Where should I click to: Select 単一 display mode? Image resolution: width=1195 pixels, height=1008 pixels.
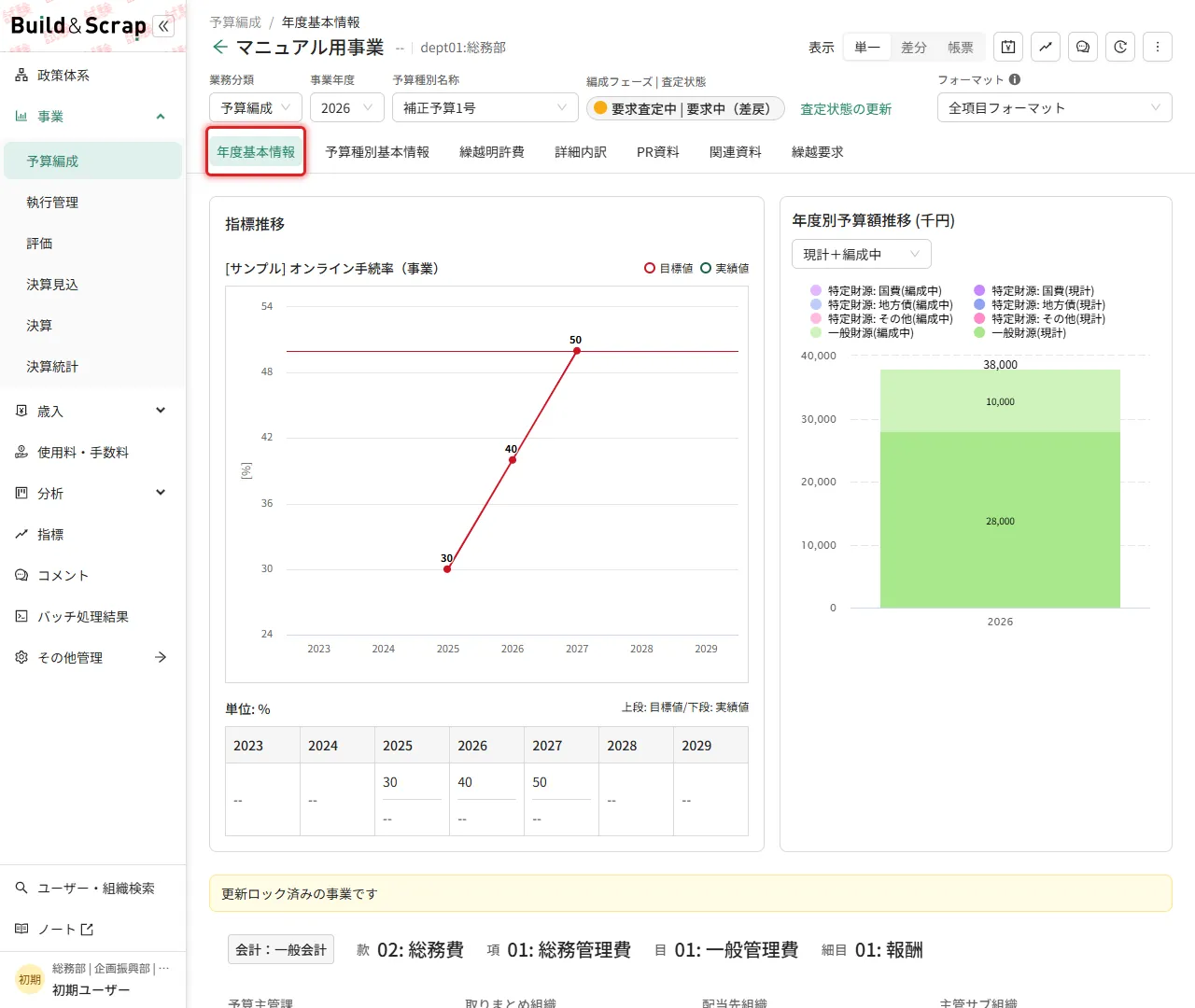[867, 47]
